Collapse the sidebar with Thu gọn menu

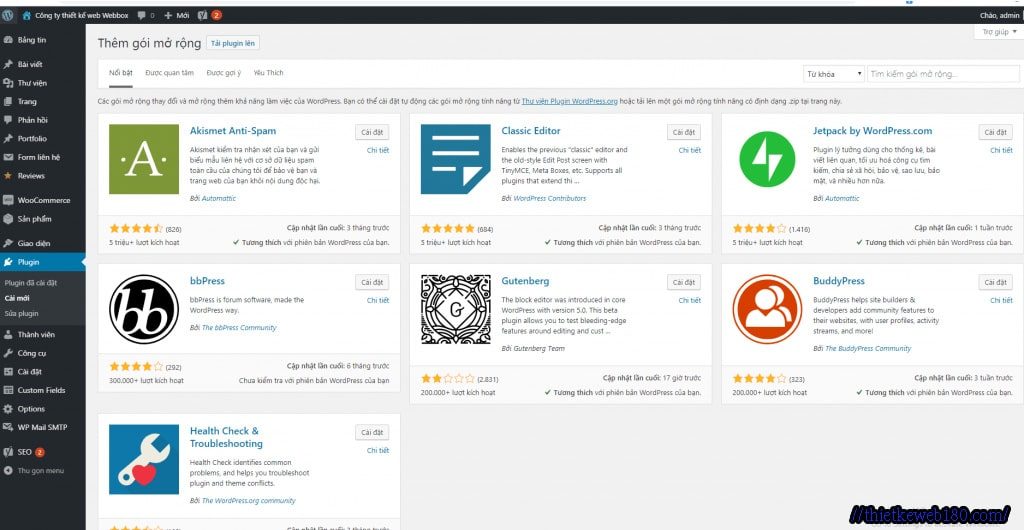[40, 470]
